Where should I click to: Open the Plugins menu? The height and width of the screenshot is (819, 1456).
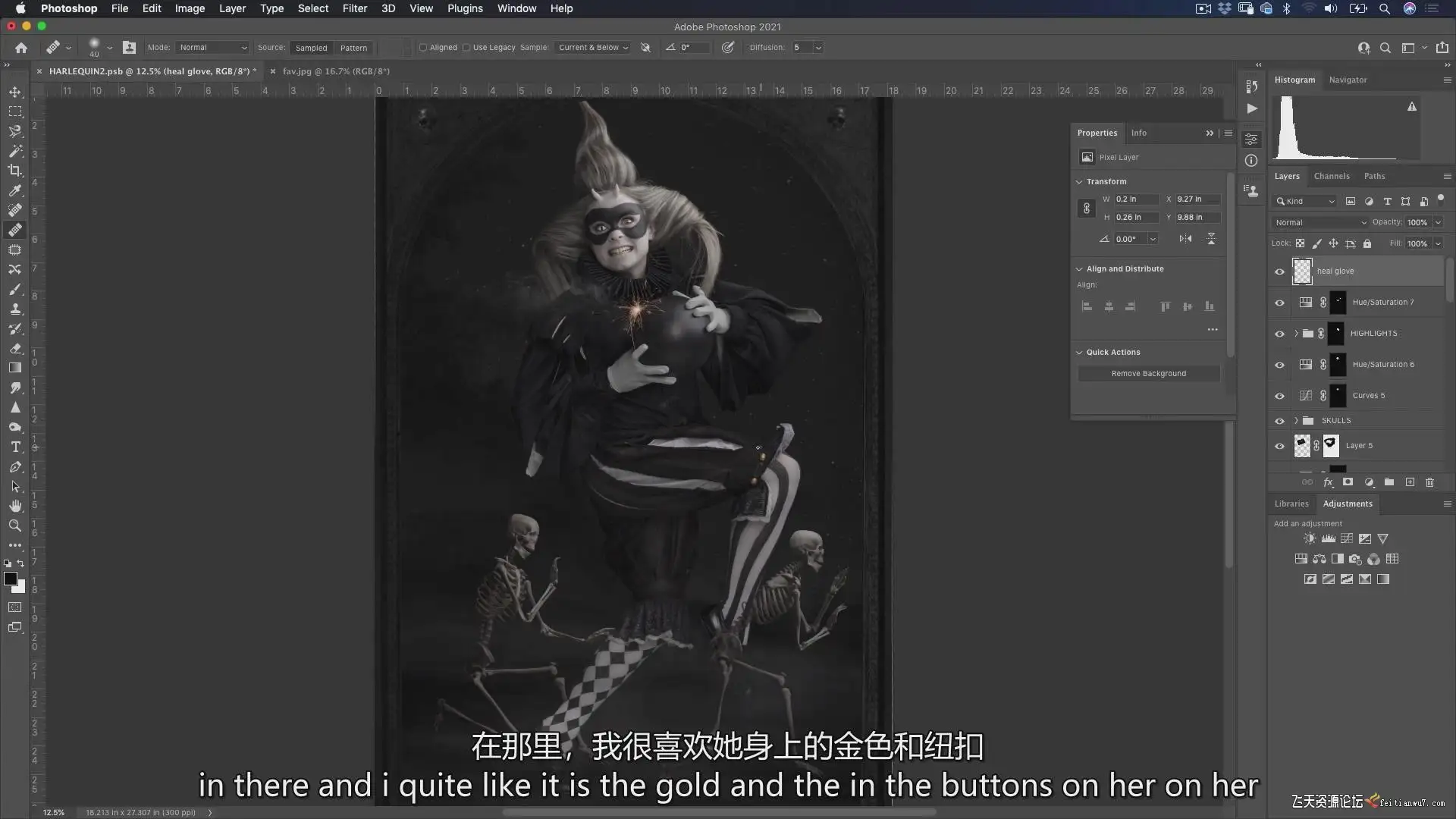465,8
